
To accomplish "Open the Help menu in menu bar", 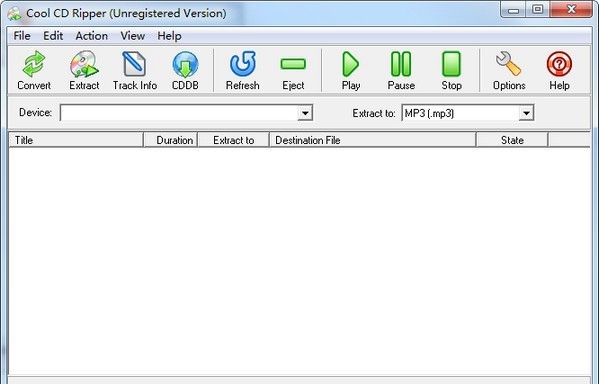I will (169, 36).
